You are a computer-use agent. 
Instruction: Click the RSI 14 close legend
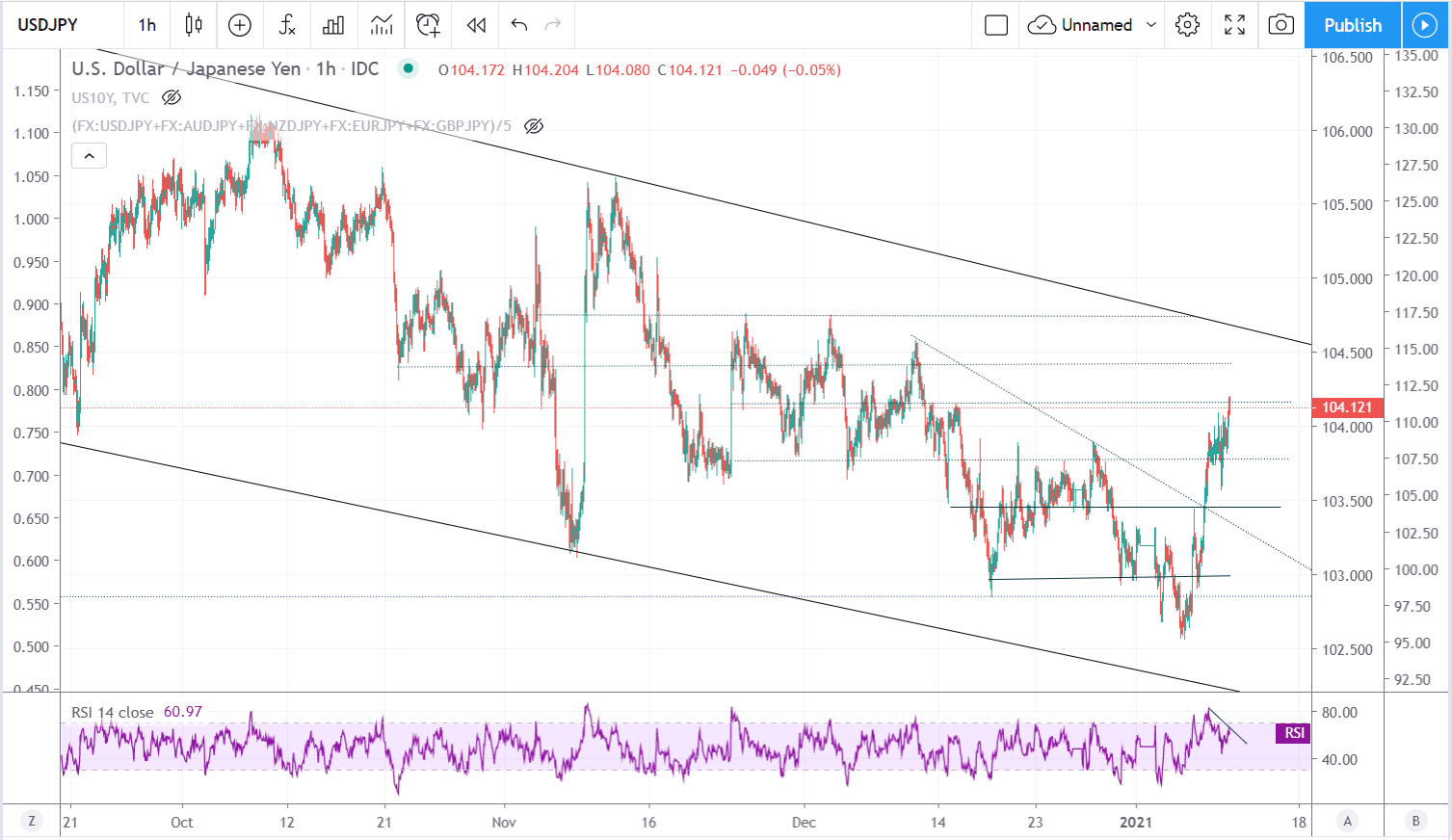pyautogui.click(x=113, y=712)
